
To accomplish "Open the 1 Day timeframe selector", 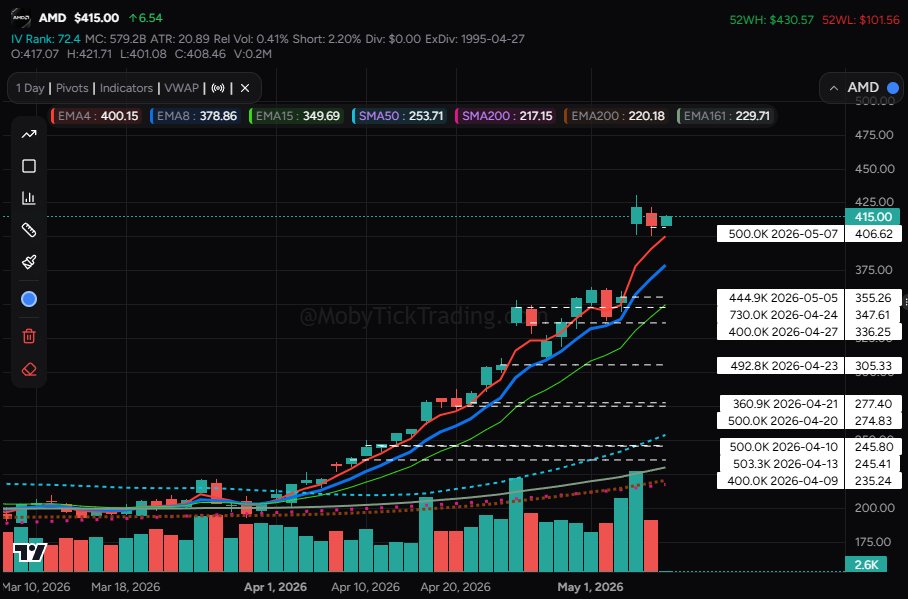I will (30, 88).
